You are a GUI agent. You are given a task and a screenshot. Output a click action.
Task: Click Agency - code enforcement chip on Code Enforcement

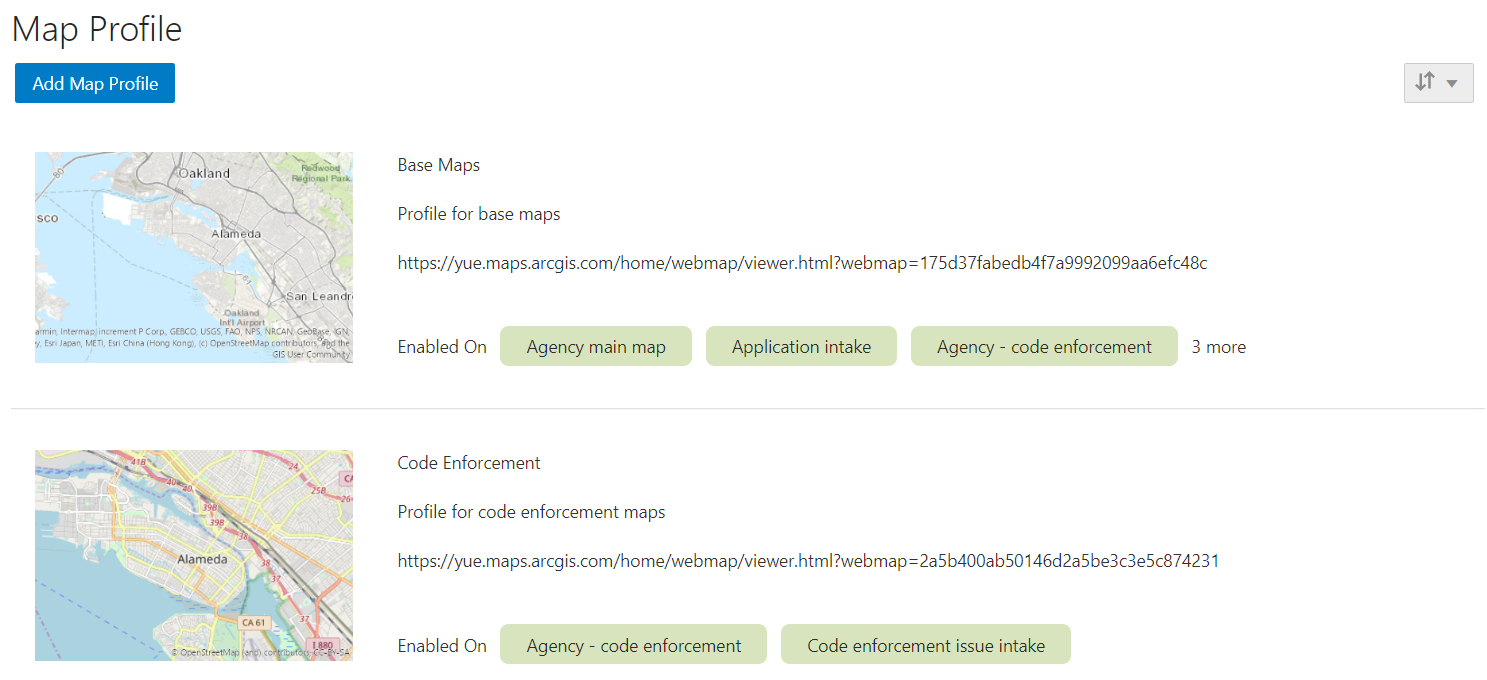(632, 644)
